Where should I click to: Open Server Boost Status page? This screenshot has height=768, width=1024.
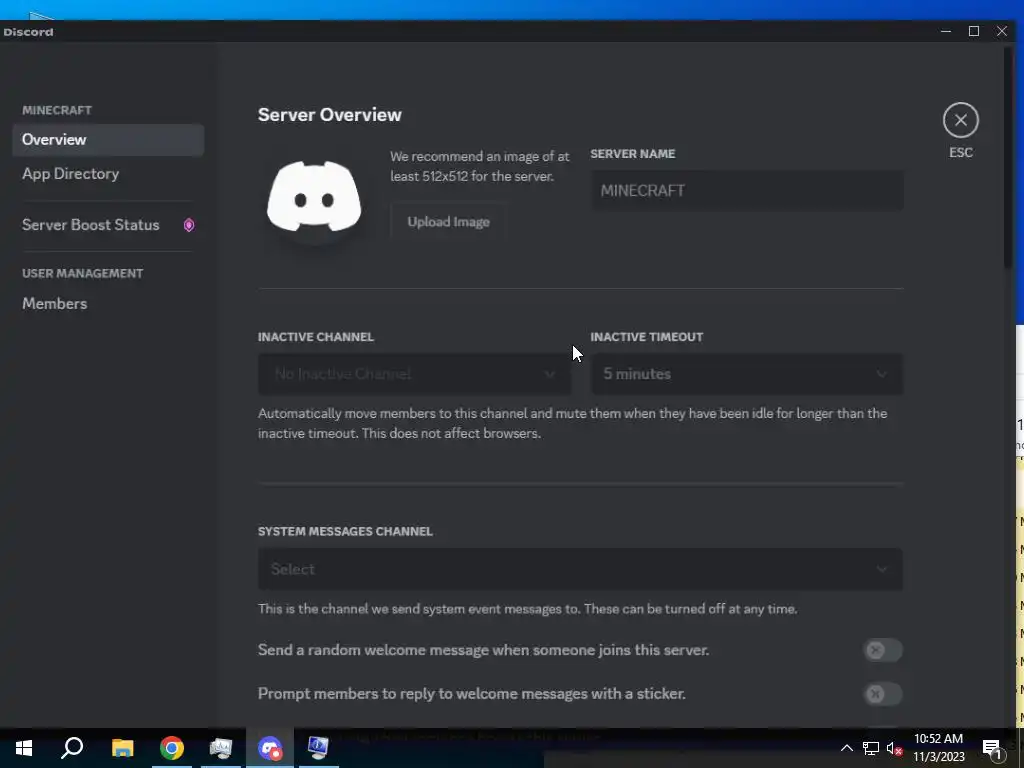pos(108,225)
